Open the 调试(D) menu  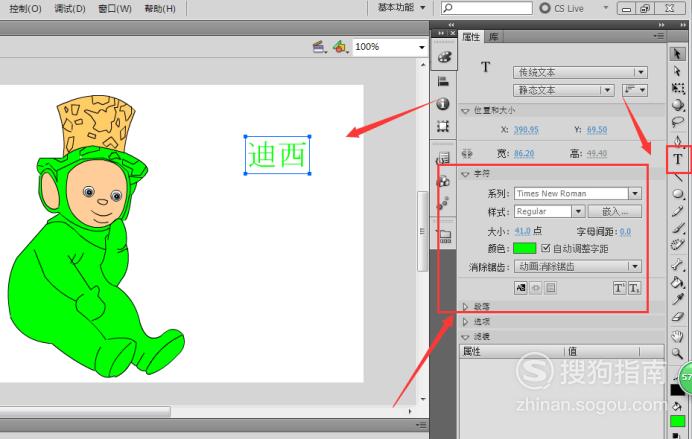point(70,8)
